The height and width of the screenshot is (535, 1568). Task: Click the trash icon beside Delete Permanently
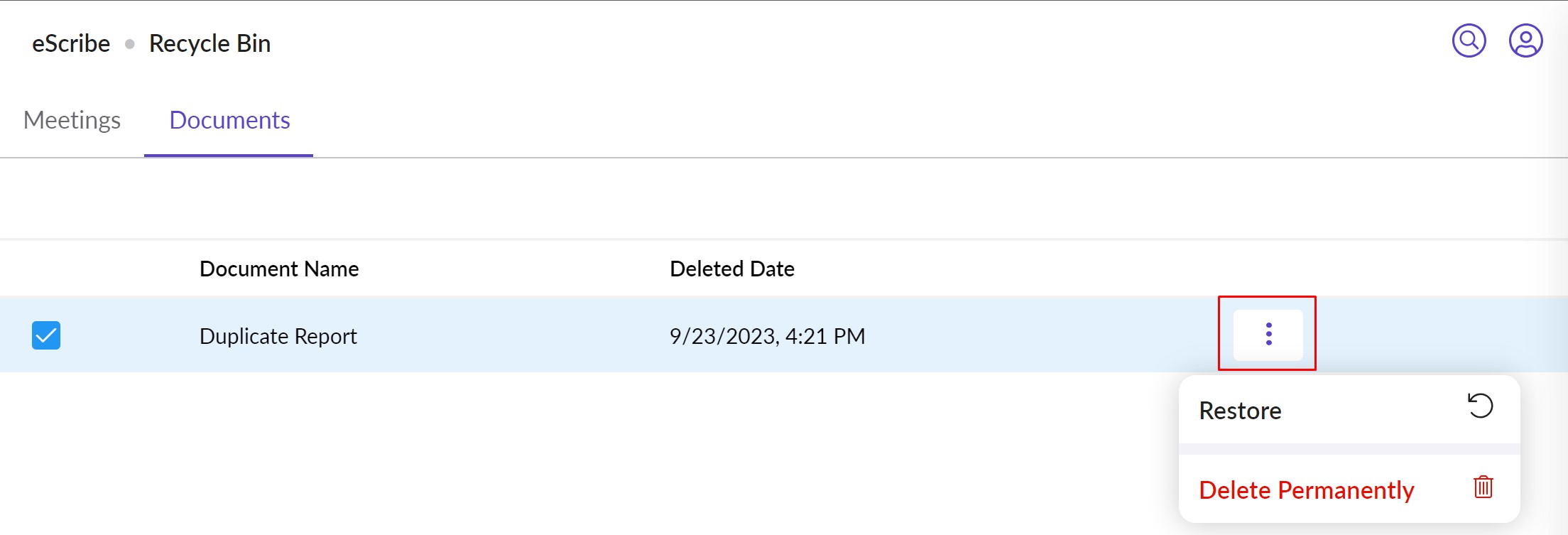[x=1484, y=487]
